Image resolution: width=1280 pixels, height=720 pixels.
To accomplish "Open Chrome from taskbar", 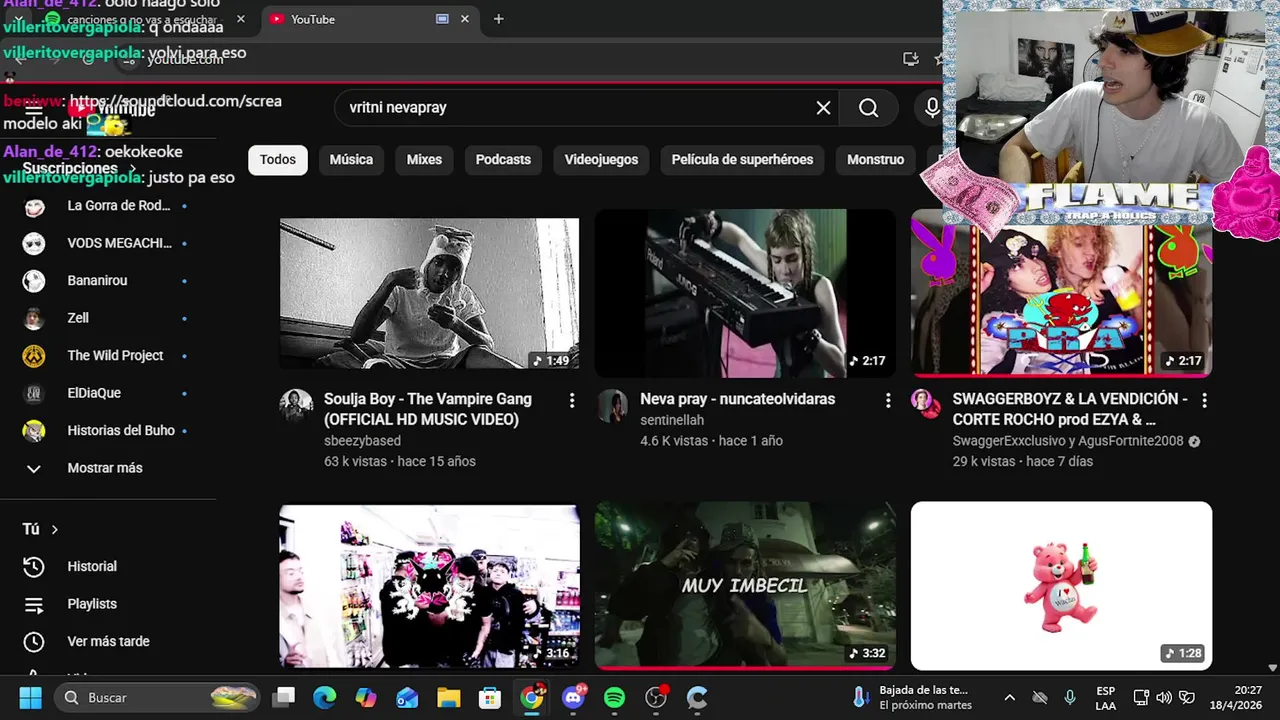I will click(x=532, y=697).
